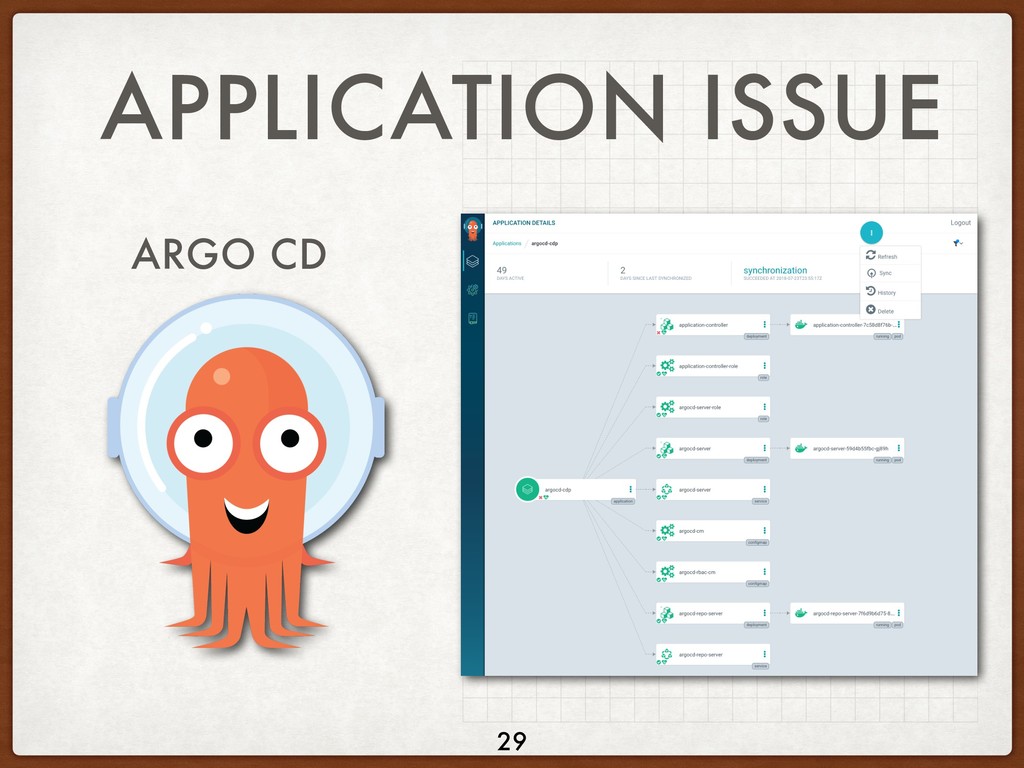Screen dimensions: 1024x768
Task: Click the synchronization status link
Action: tap(775, 270)
